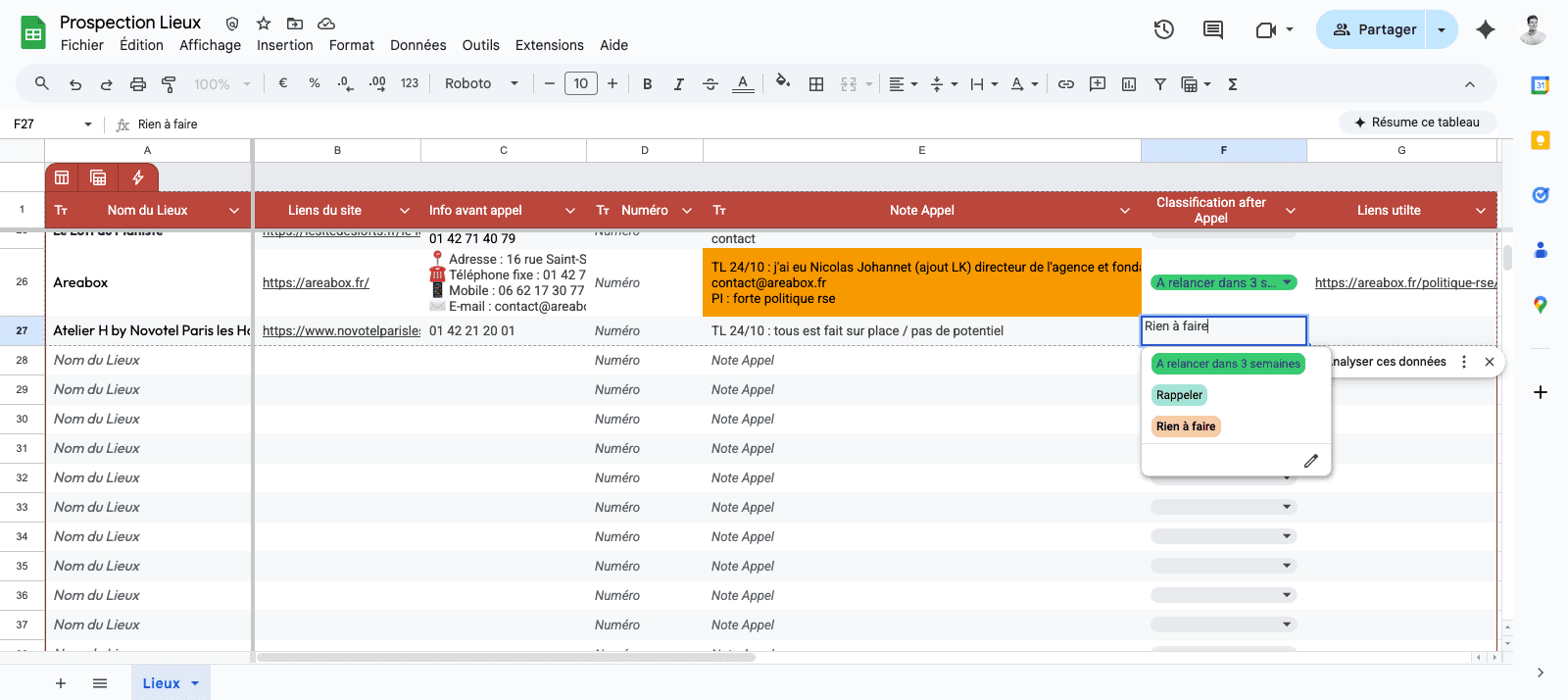Click the font size input field
Screen dimensions: 1568x700
581,83
